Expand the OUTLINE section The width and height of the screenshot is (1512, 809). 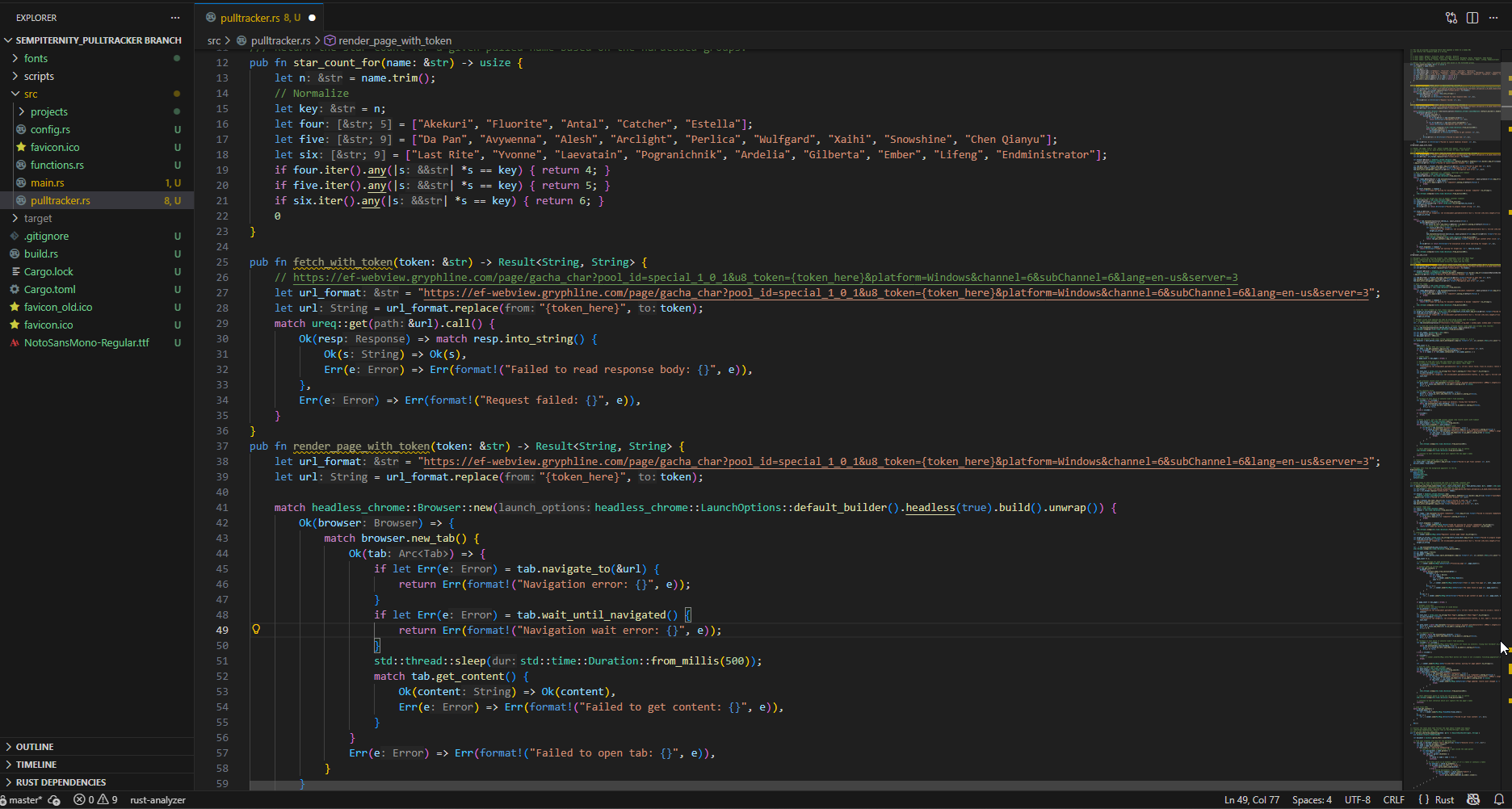click(35, 747)
